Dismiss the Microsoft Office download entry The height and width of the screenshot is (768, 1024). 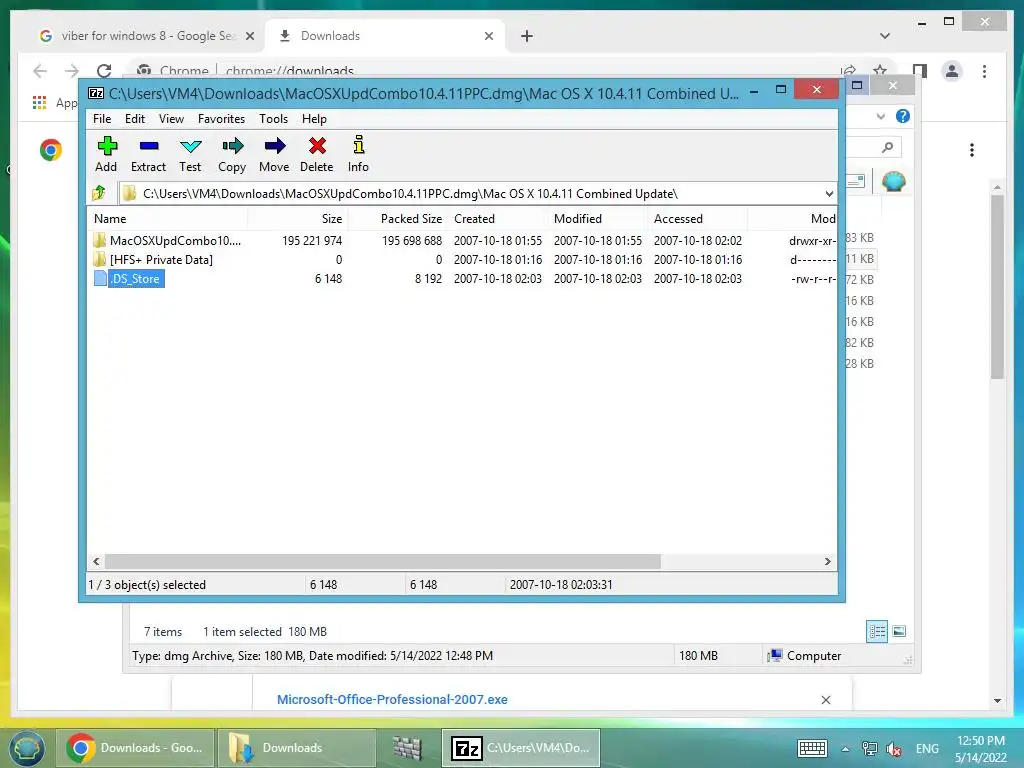click(x=825, y=700)
